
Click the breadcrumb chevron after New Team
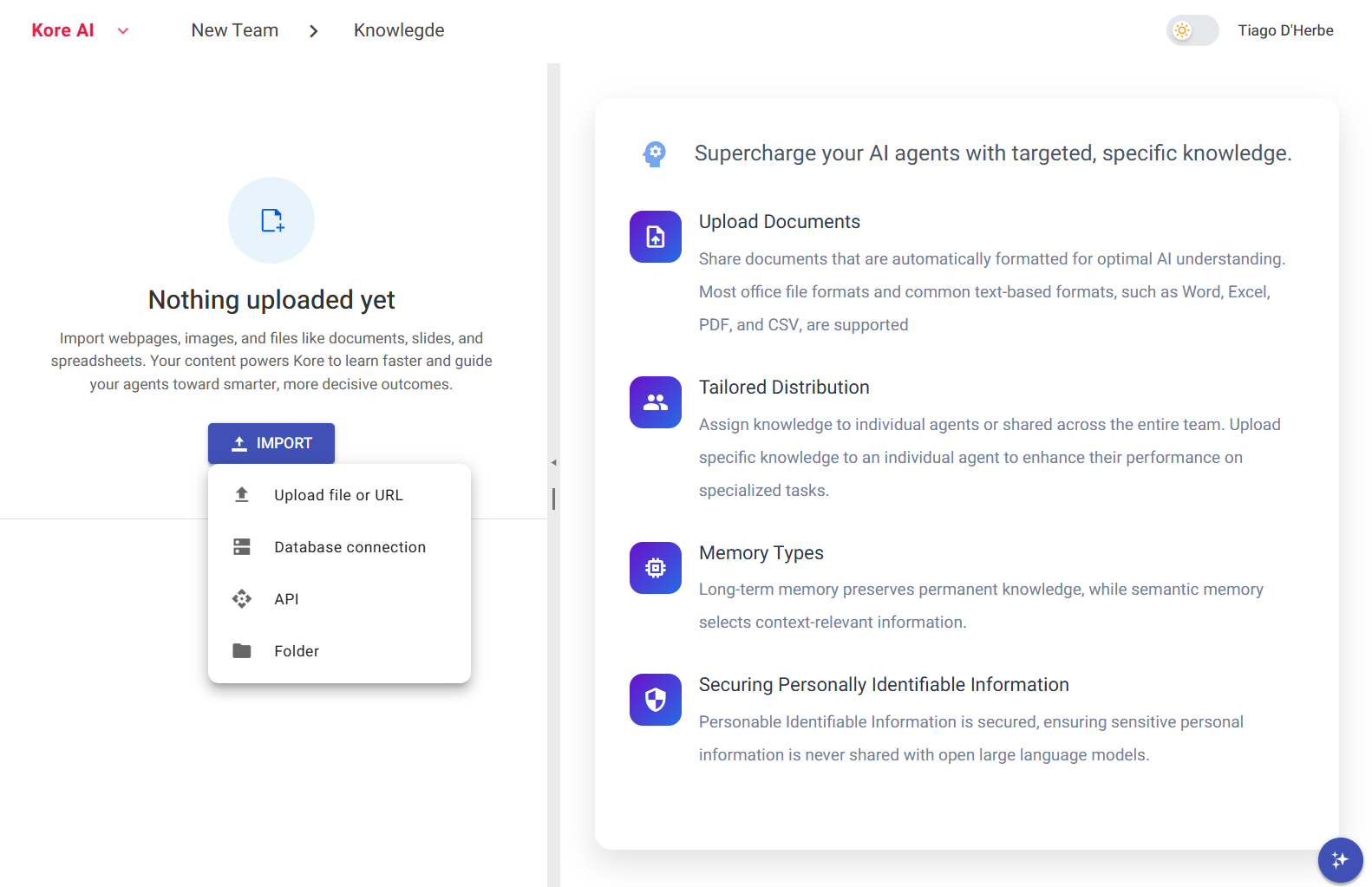[x=314, y=31]
